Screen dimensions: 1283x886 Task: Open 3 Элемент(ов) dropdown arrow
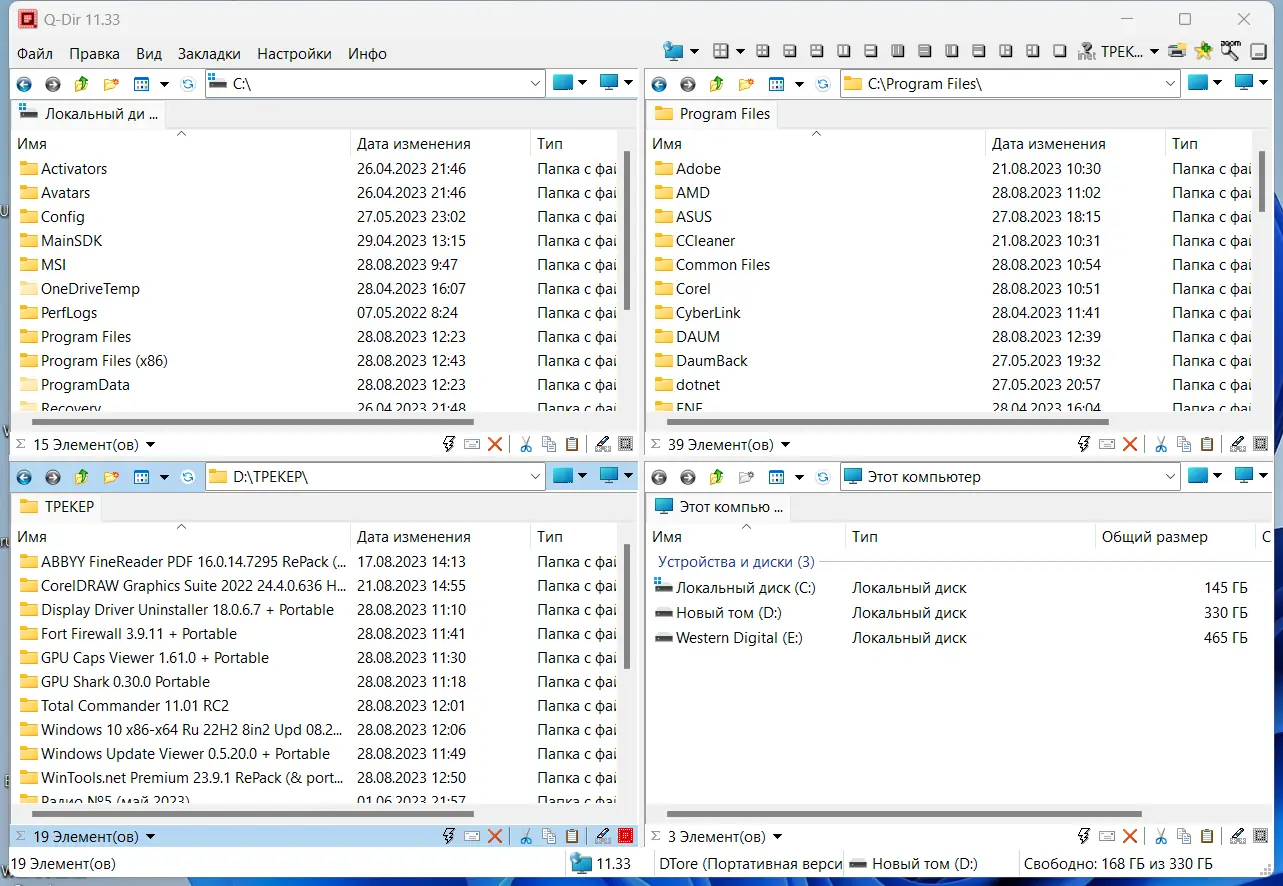point(777,837)
